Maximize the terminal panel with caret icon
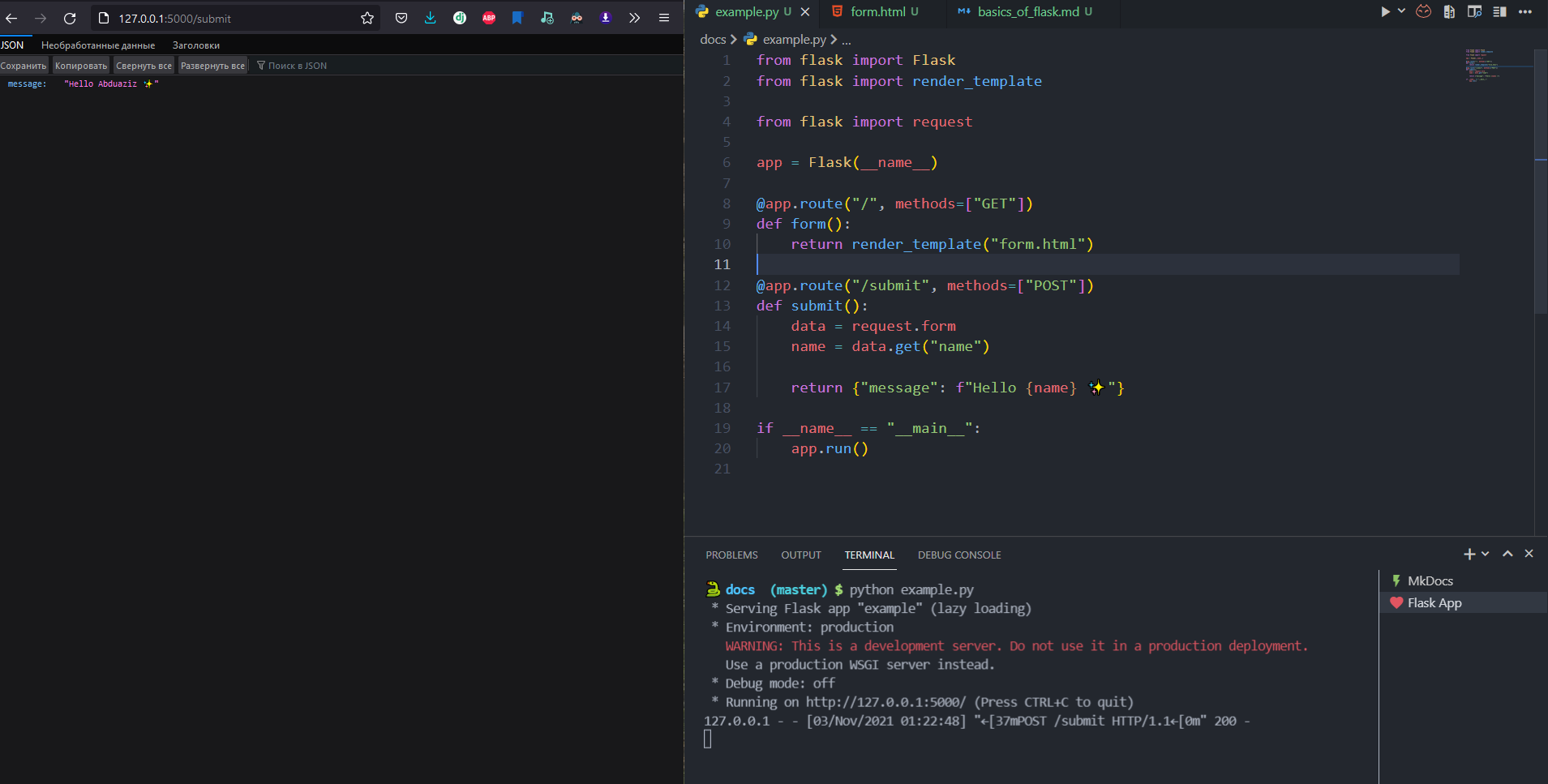 pyautogui.click(x=1507, y=554)
